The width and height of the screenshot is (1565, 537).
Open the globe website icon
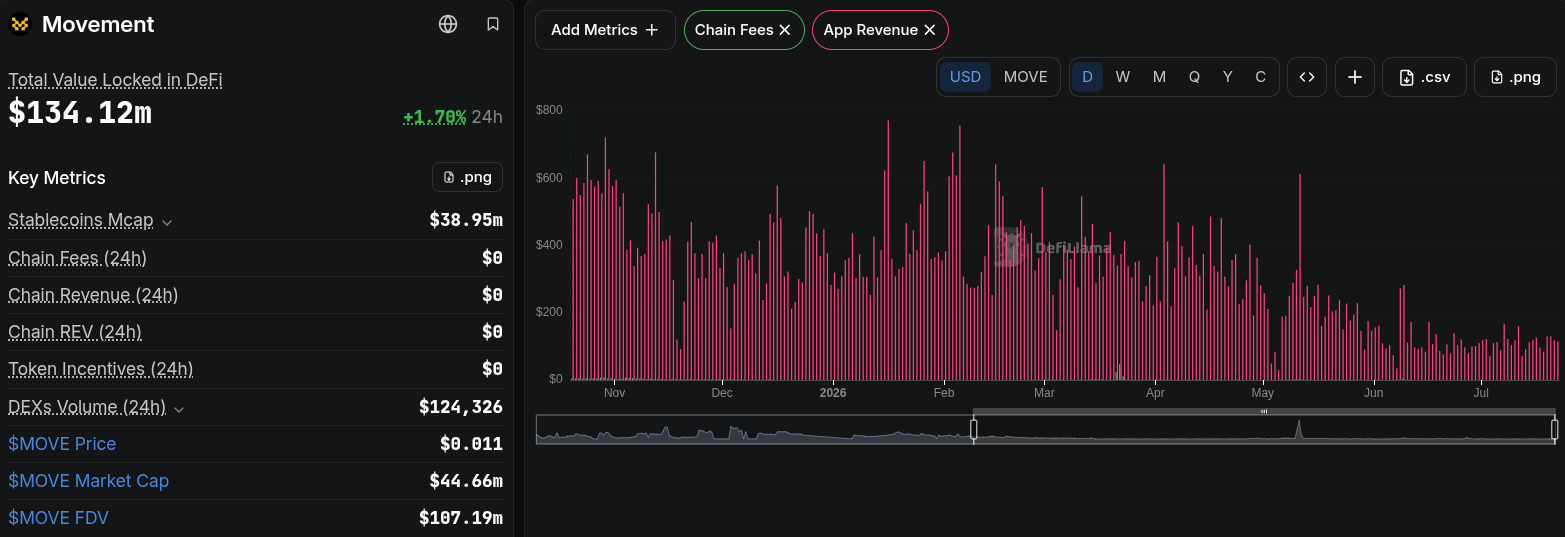tap(448, 24)
